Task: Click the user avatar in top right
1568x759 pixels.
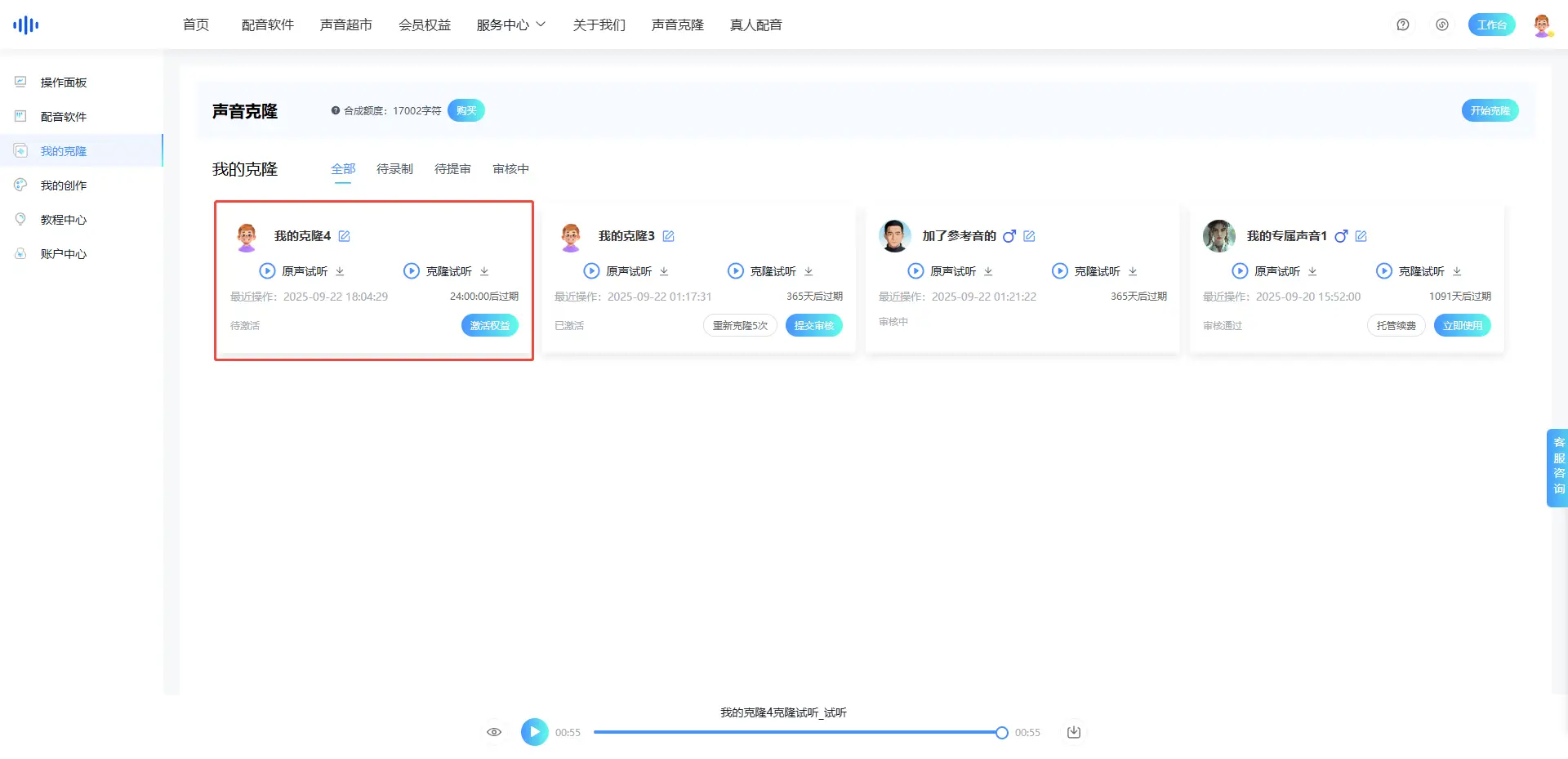Action: pos(1541,25)
